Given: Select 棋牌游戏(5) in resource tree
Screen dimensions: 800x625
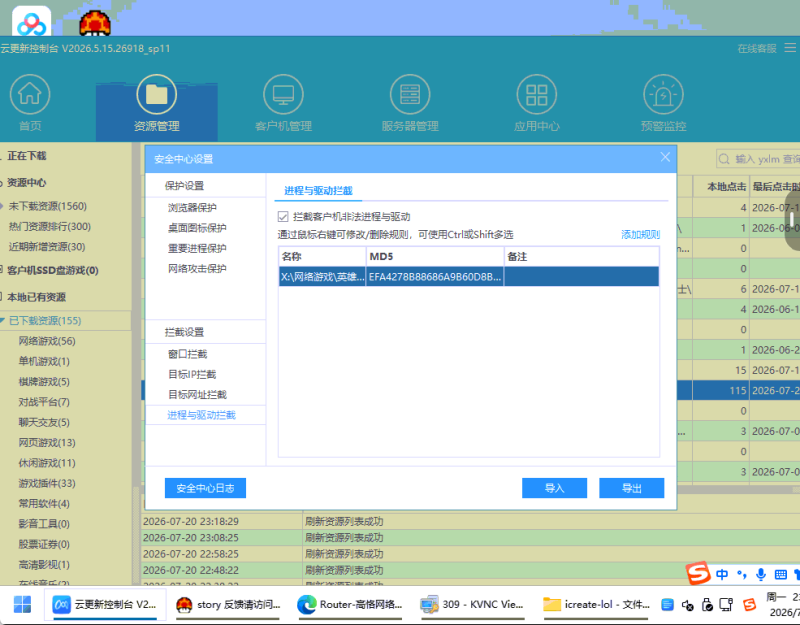Looking at the screenshot, I should 44,382.
